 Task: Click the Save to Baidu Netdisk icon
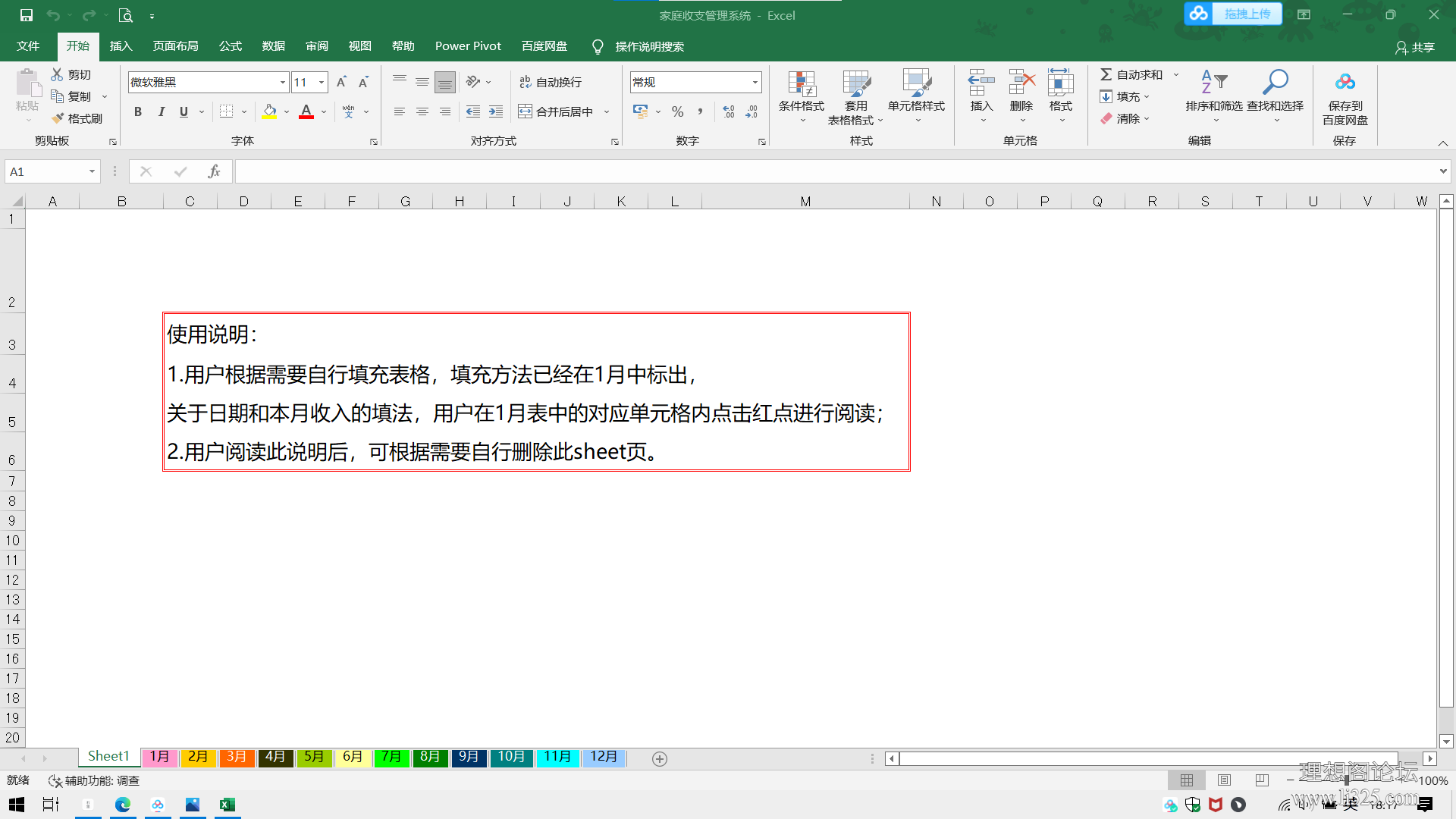pos(1345,82)
